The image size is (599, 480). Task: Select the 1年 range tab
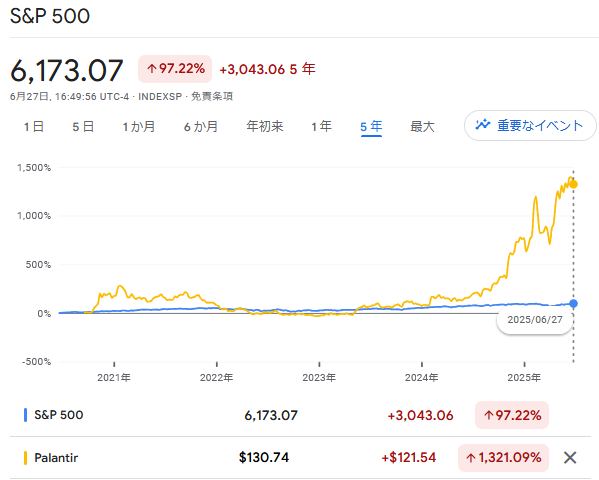(x=321, y=126)
